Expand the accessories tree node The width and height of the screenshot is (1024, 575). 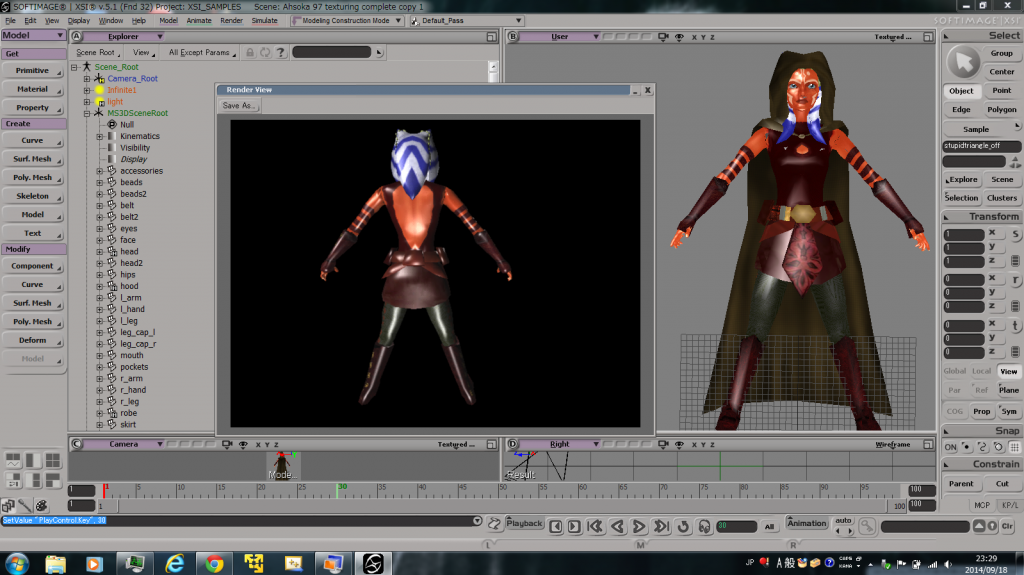tap(99, 171)
